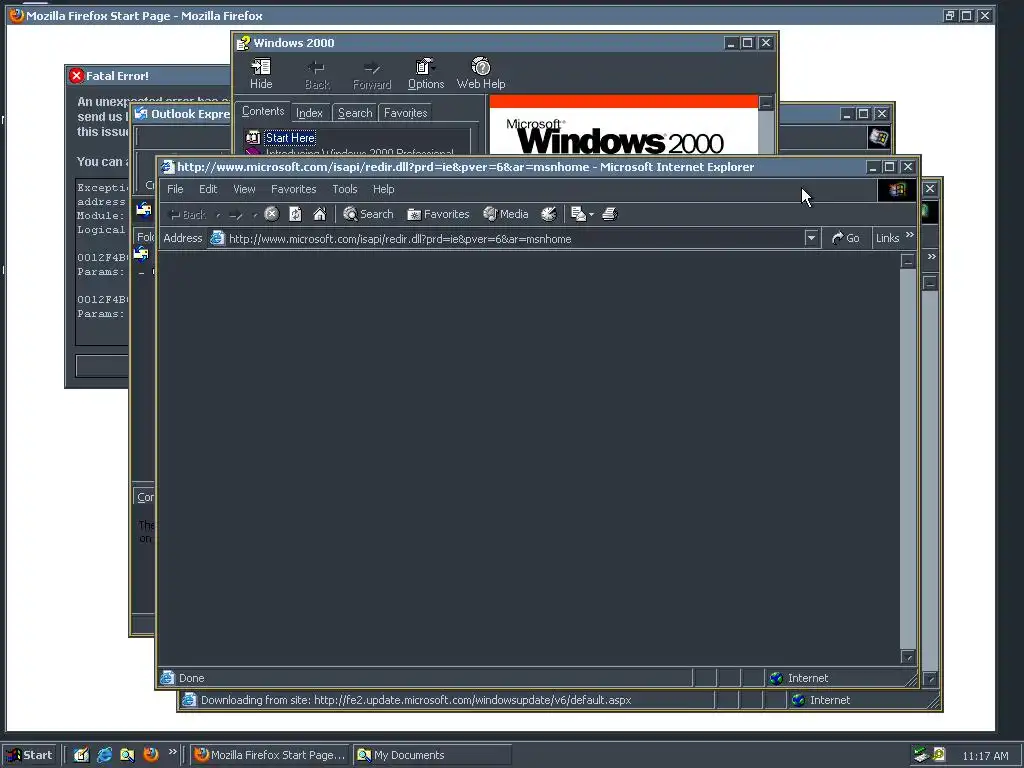The height and width of the screenshot is (768, 1024).
Task: Switch to the Index tab in Help
Action: pyautogui.click(x=310, y=113)
